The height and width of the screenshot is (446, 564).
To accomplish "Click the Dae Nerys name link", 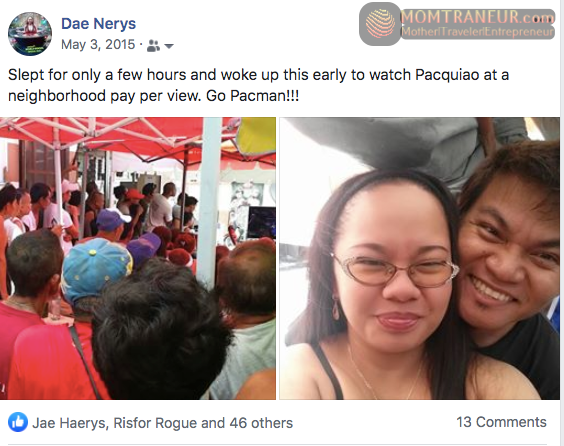I will click(98, 24).
